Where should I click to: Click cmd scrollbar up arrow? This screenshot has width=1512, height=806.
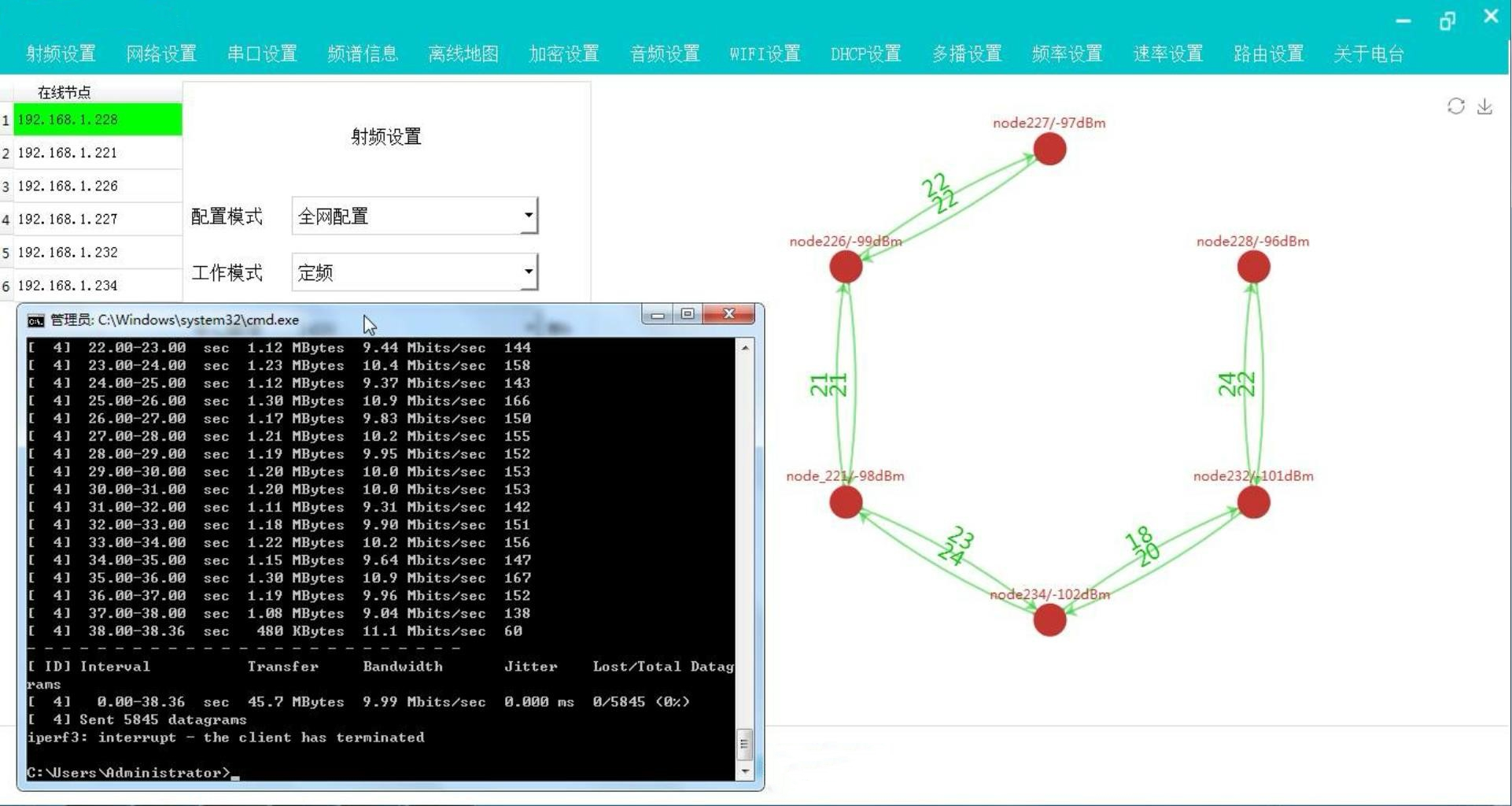744,347
